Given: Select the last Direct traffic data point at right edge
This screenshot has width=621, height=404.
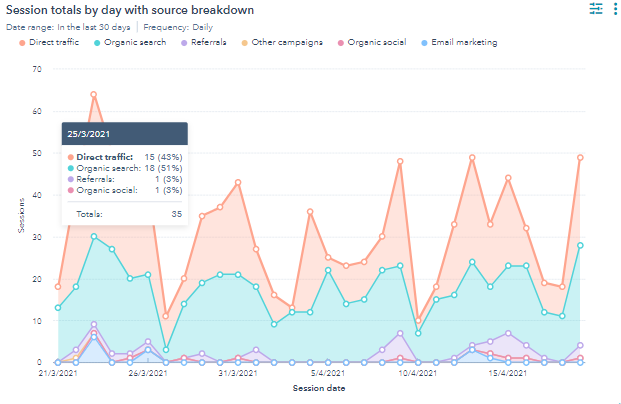Looking at the screenshot, I should click(580, 158).
